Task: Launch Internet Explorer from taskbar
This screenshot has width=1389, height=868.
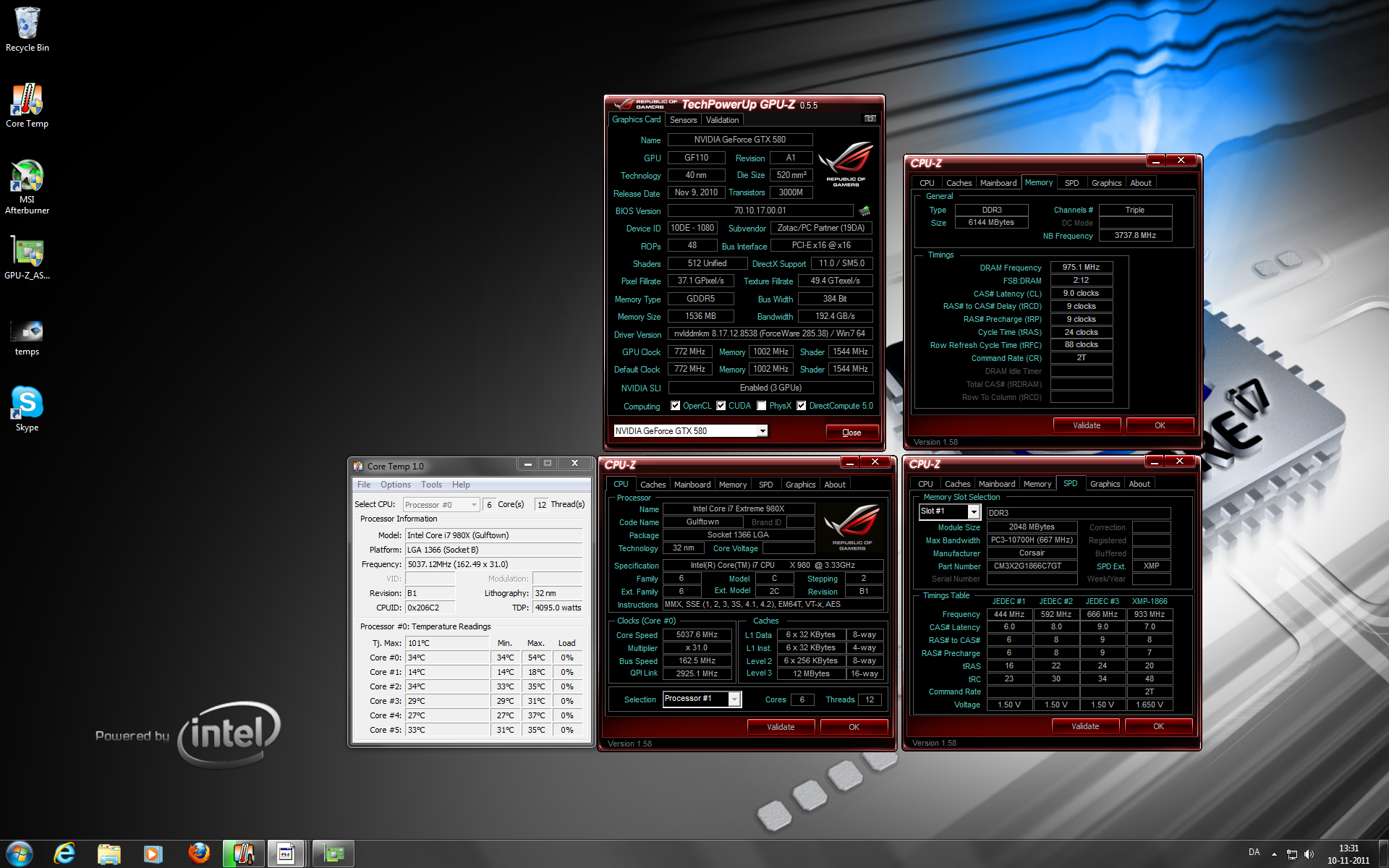Action: pos(64,854)
